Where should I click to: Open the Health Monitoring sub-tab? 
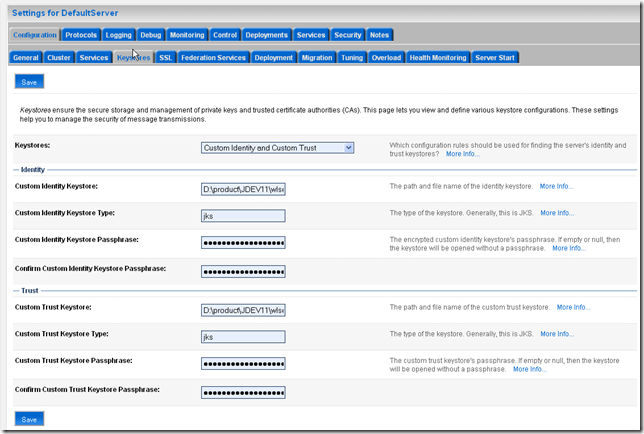click(x=437, y=58)
